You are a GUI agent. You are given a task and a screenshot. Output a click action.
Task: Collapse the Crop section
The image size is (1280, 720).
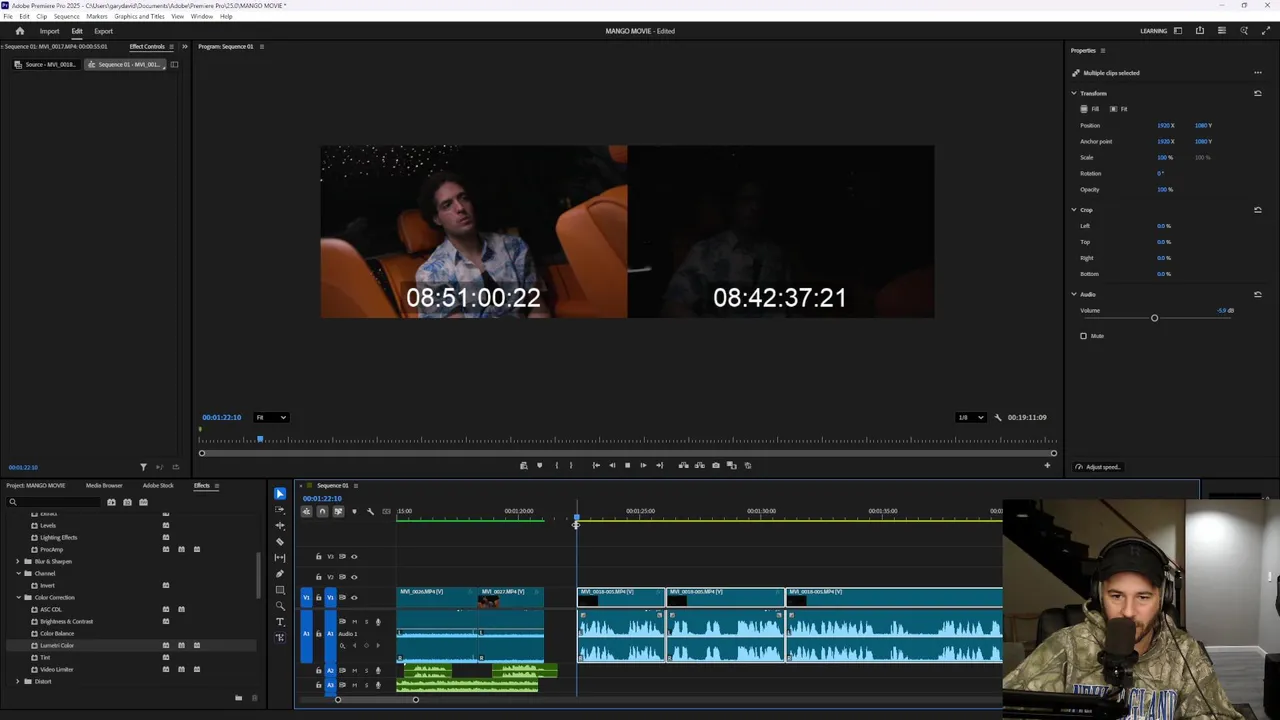(1074, 210)
